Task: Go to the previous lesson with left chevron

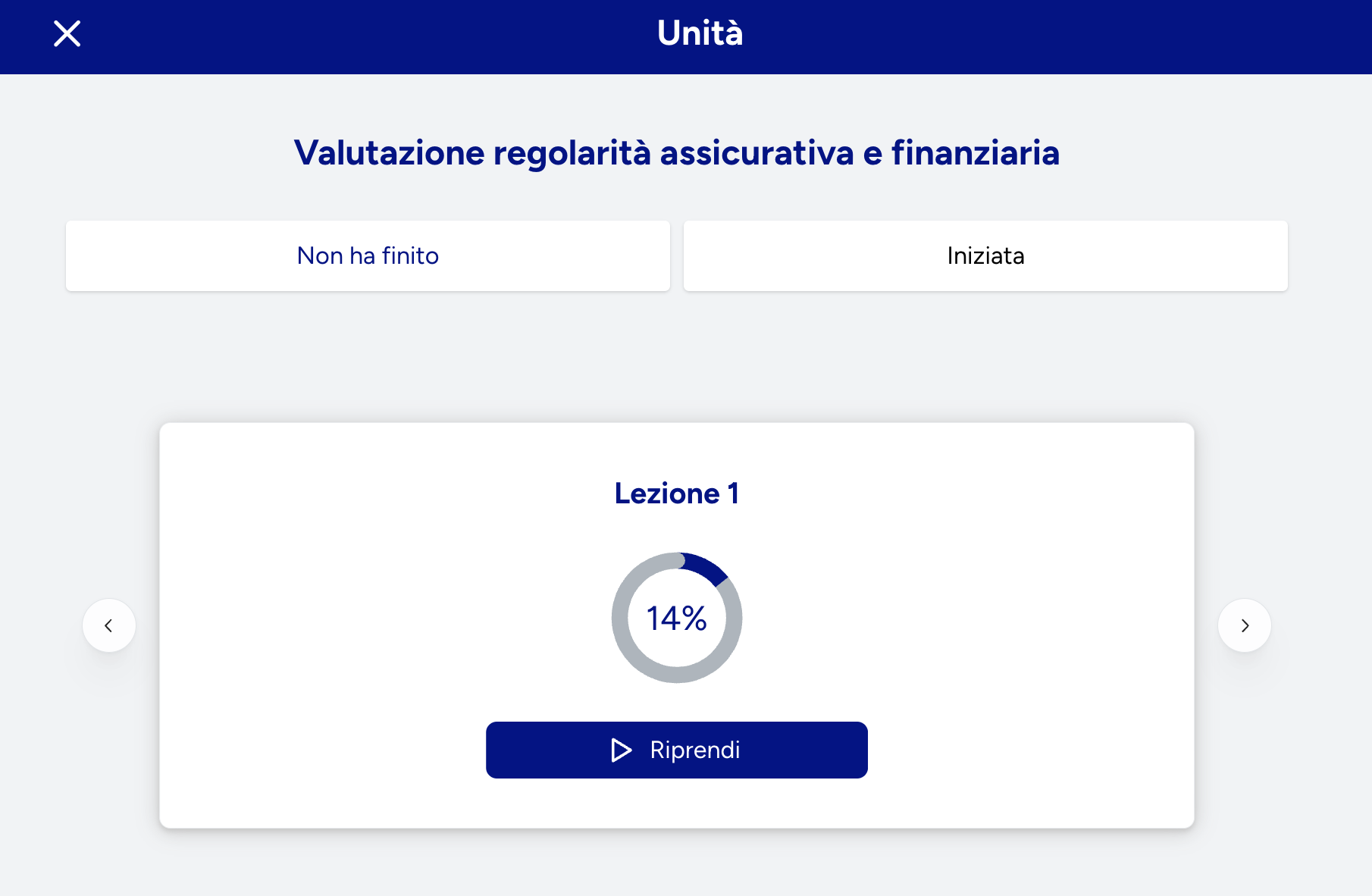Action: click(x=109, y=625)
